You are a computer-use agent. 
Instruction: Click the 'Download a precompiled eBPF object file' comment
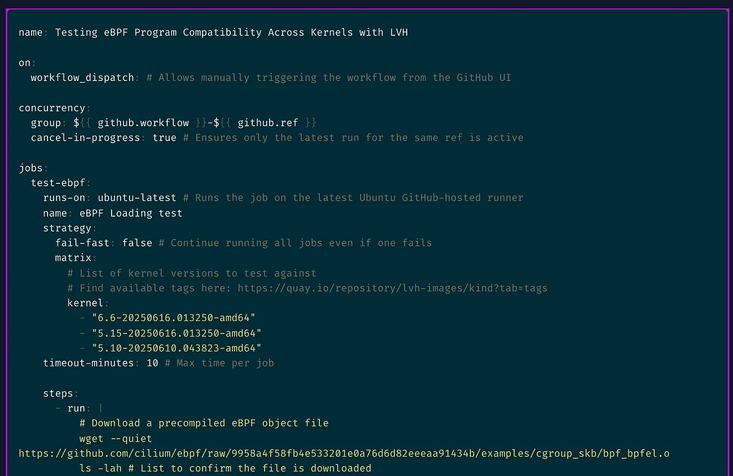coord(204,423)
